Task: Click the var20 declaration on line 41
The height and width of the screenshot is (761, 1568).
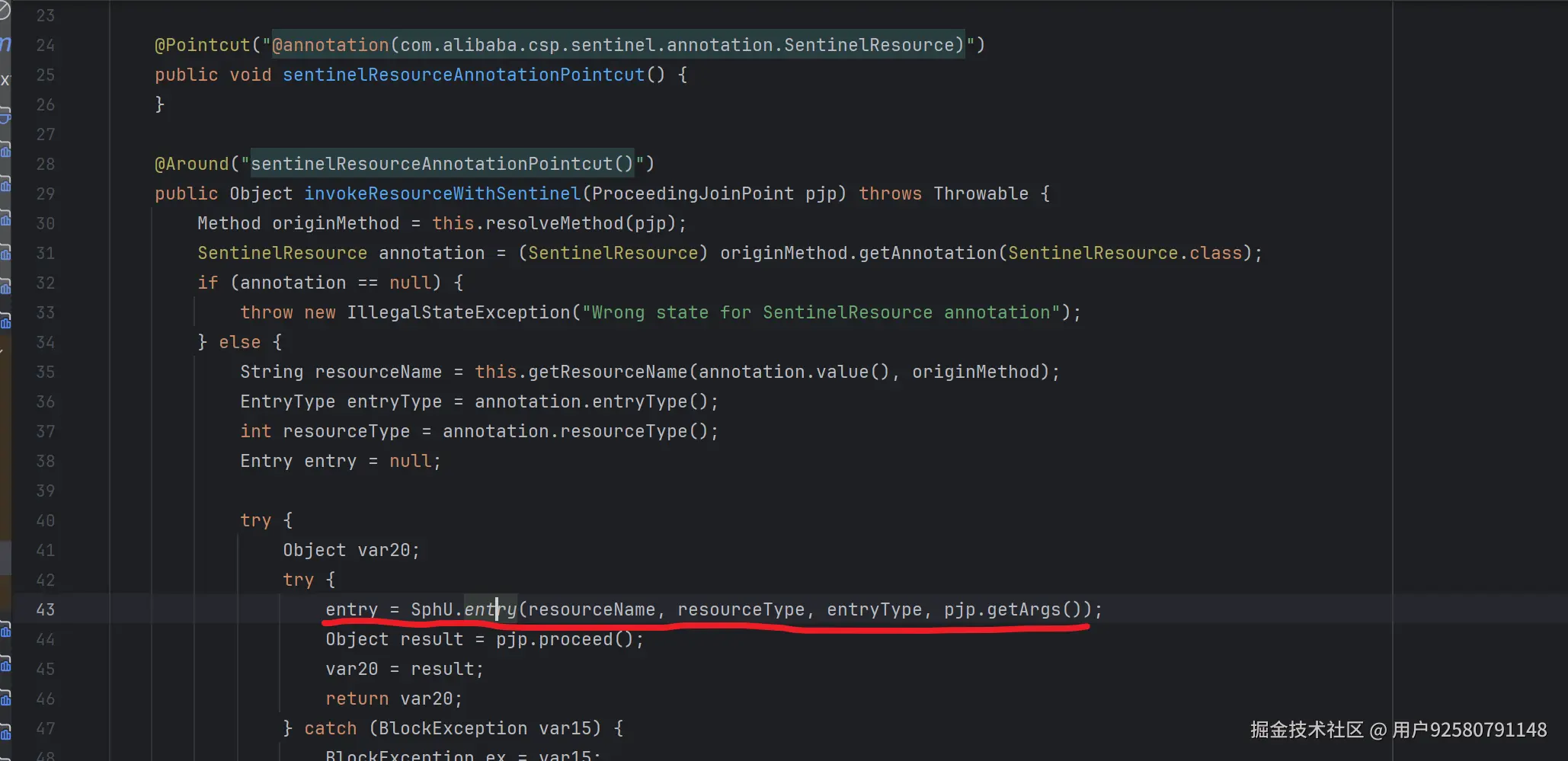Action: pyautogui.click(x=384, y=550)
